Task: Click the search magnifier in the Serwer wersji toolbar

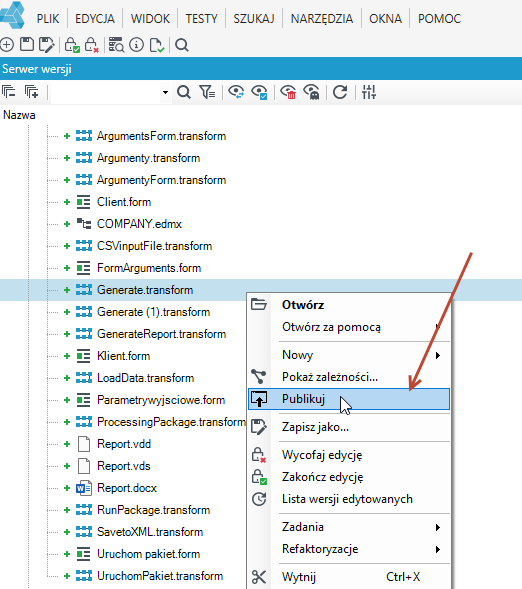Action: click(x=184, y=92)
